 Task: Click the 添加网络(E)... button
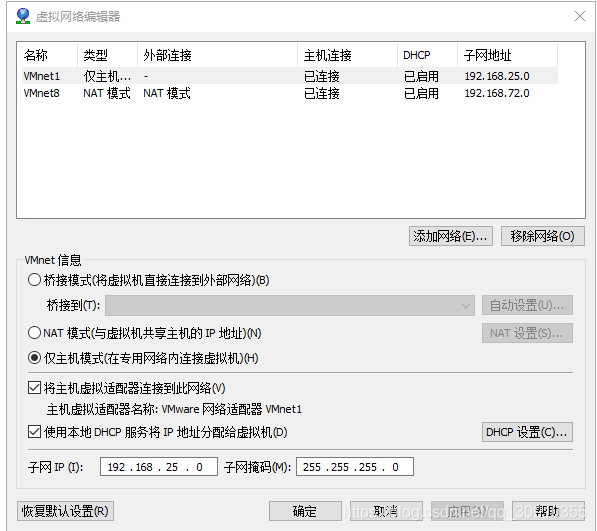[x=451, y=236]
